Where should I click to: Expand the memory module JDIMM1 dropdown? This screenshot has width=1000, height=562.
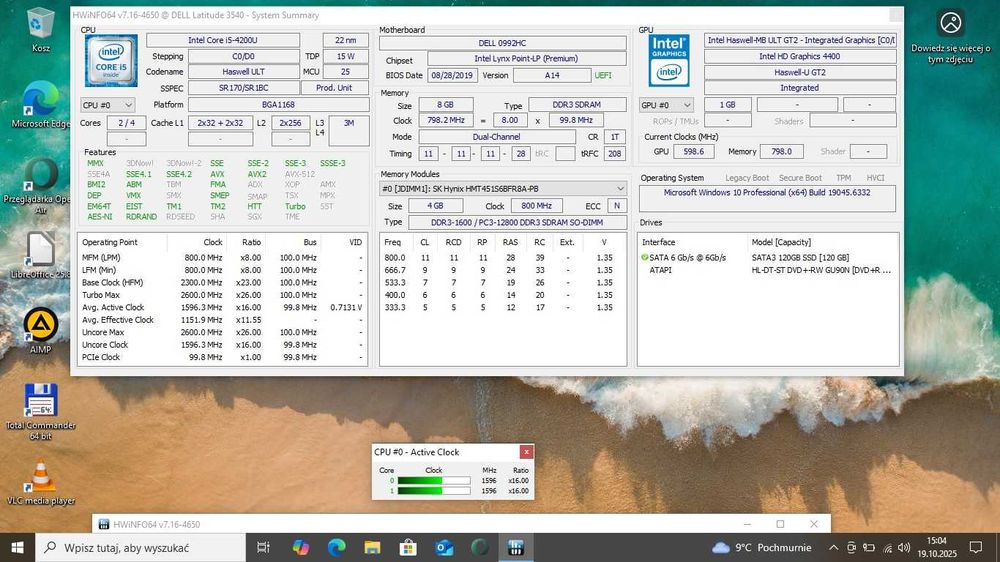coord(503,189)
